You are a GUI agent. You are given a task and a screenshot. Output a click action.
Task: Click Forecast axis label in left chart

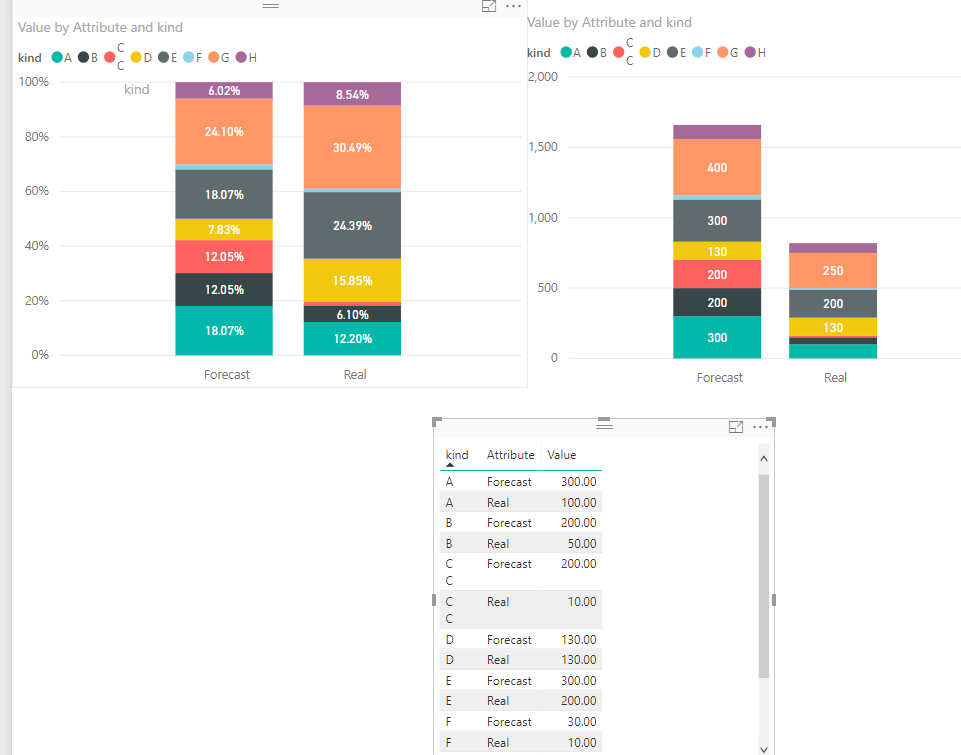(x=226, y=374)
